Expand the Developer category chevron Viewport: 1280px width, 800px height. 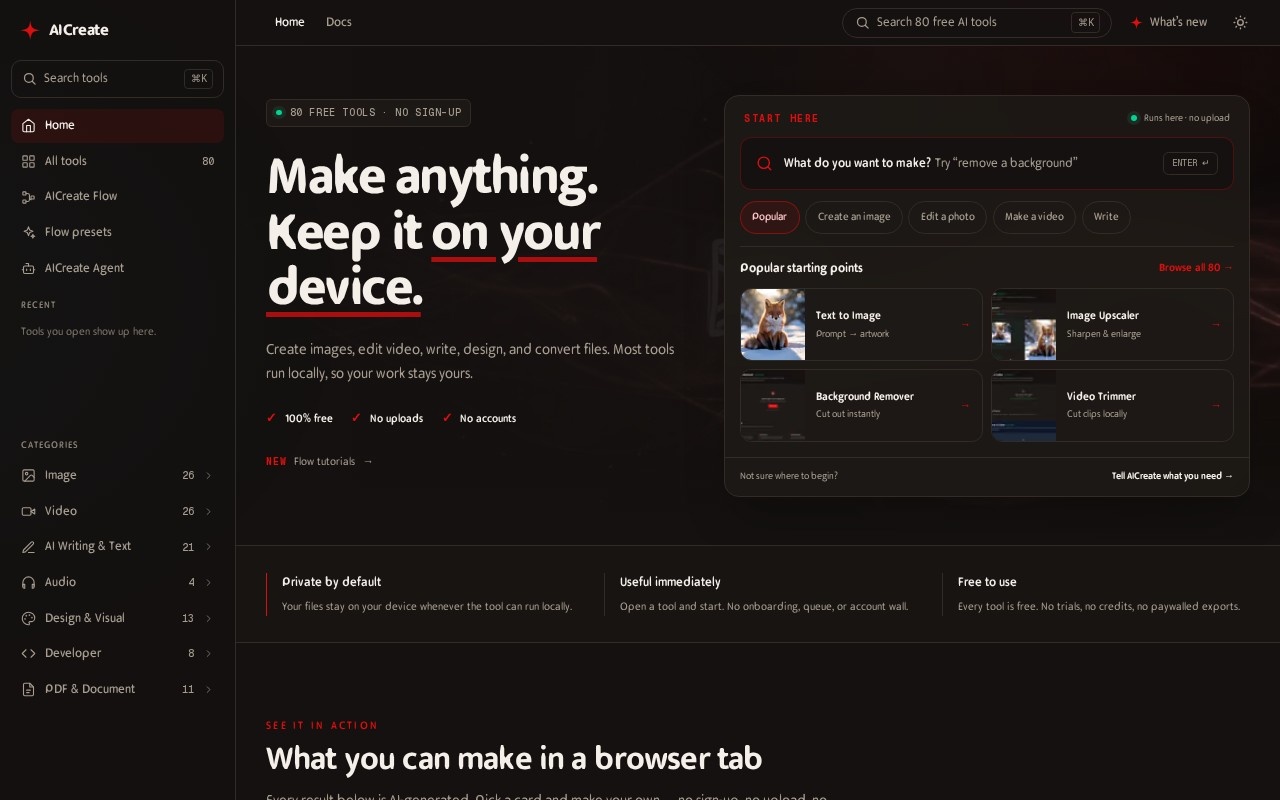[208, 653]
